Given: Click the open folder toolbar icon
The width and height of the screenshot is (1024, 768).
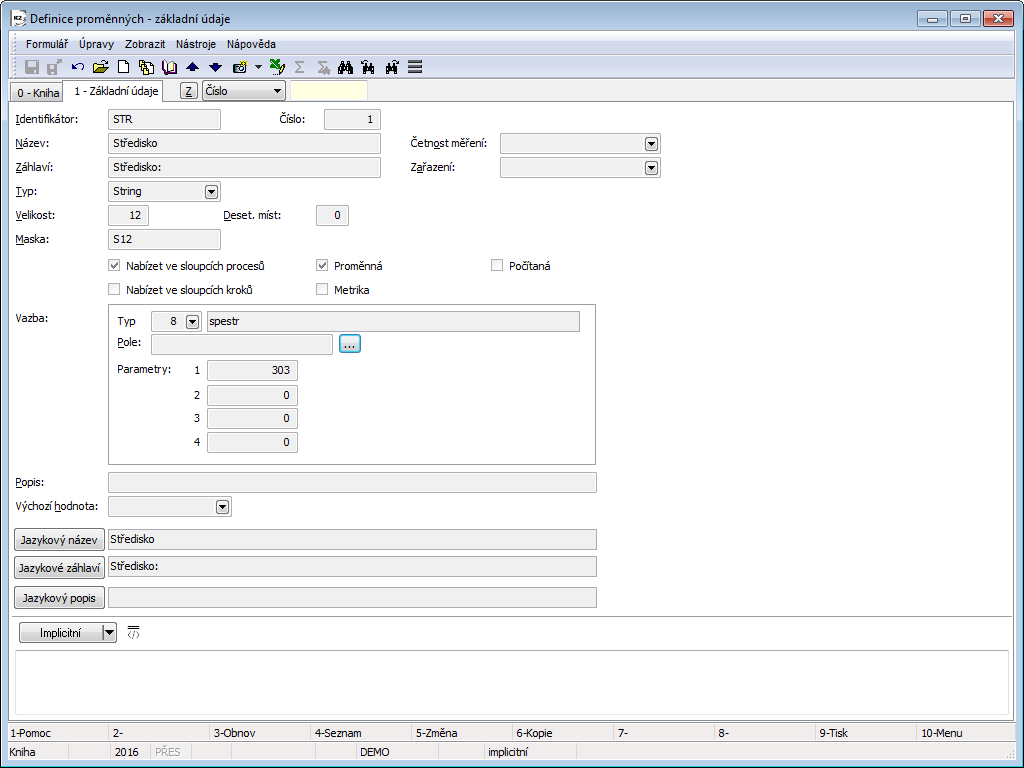Looking at the screenshot, I should [x=100, y=67].
